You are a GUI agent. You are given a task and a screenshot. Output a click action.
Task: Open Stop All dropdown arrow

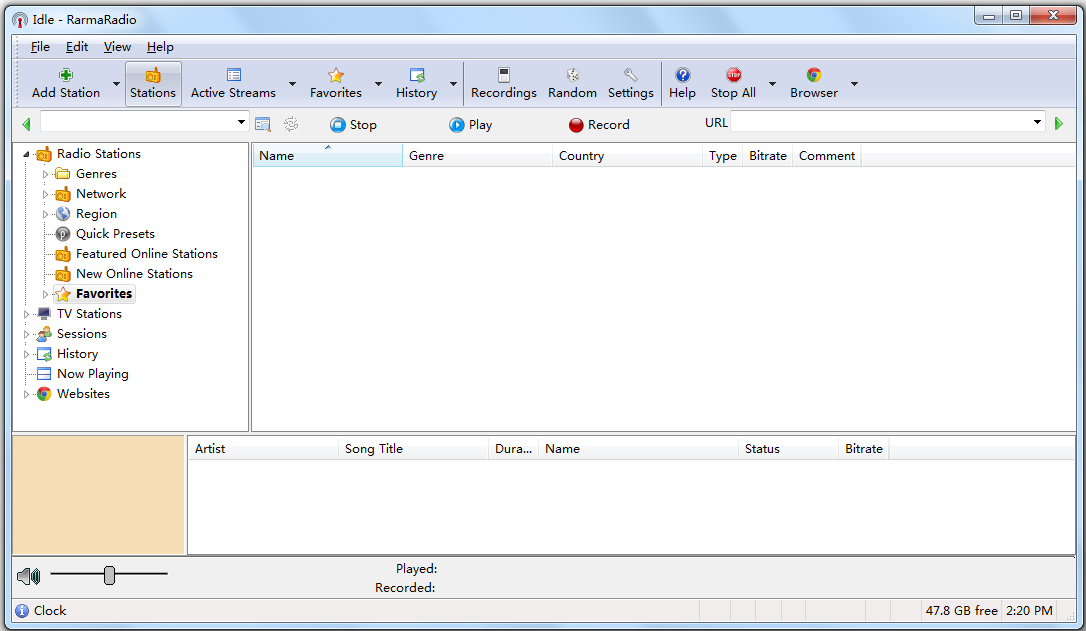pos(772,84)
